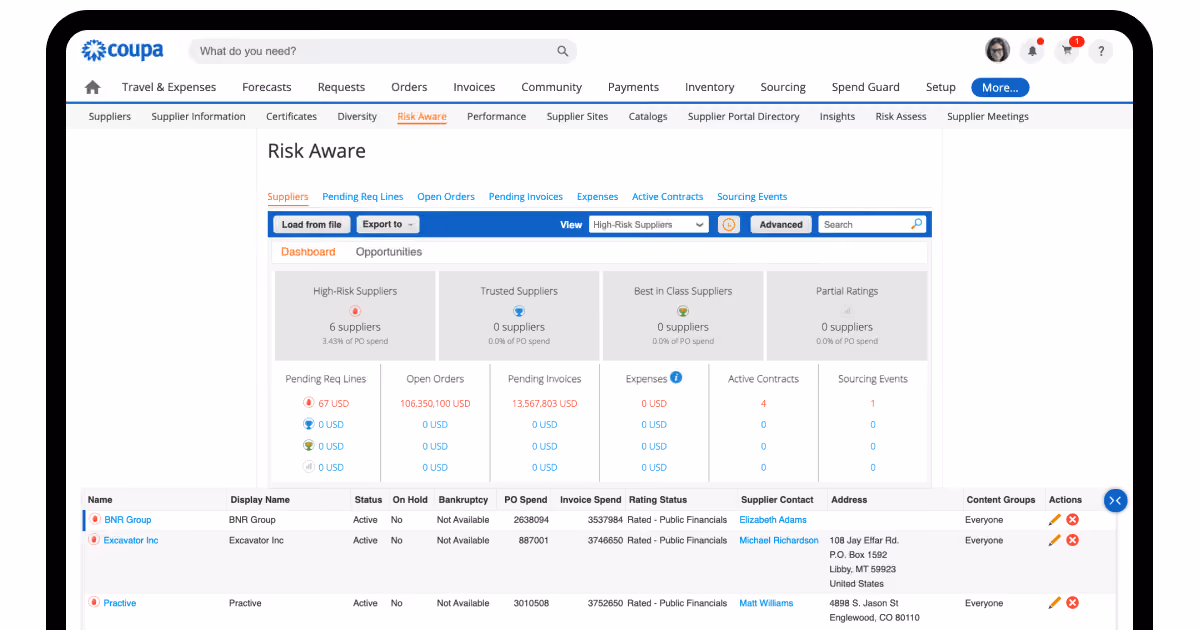The width and height of the screenshot is (1200, 630).
Task: Click risk icon next to Practive
Action: point(94,603)
